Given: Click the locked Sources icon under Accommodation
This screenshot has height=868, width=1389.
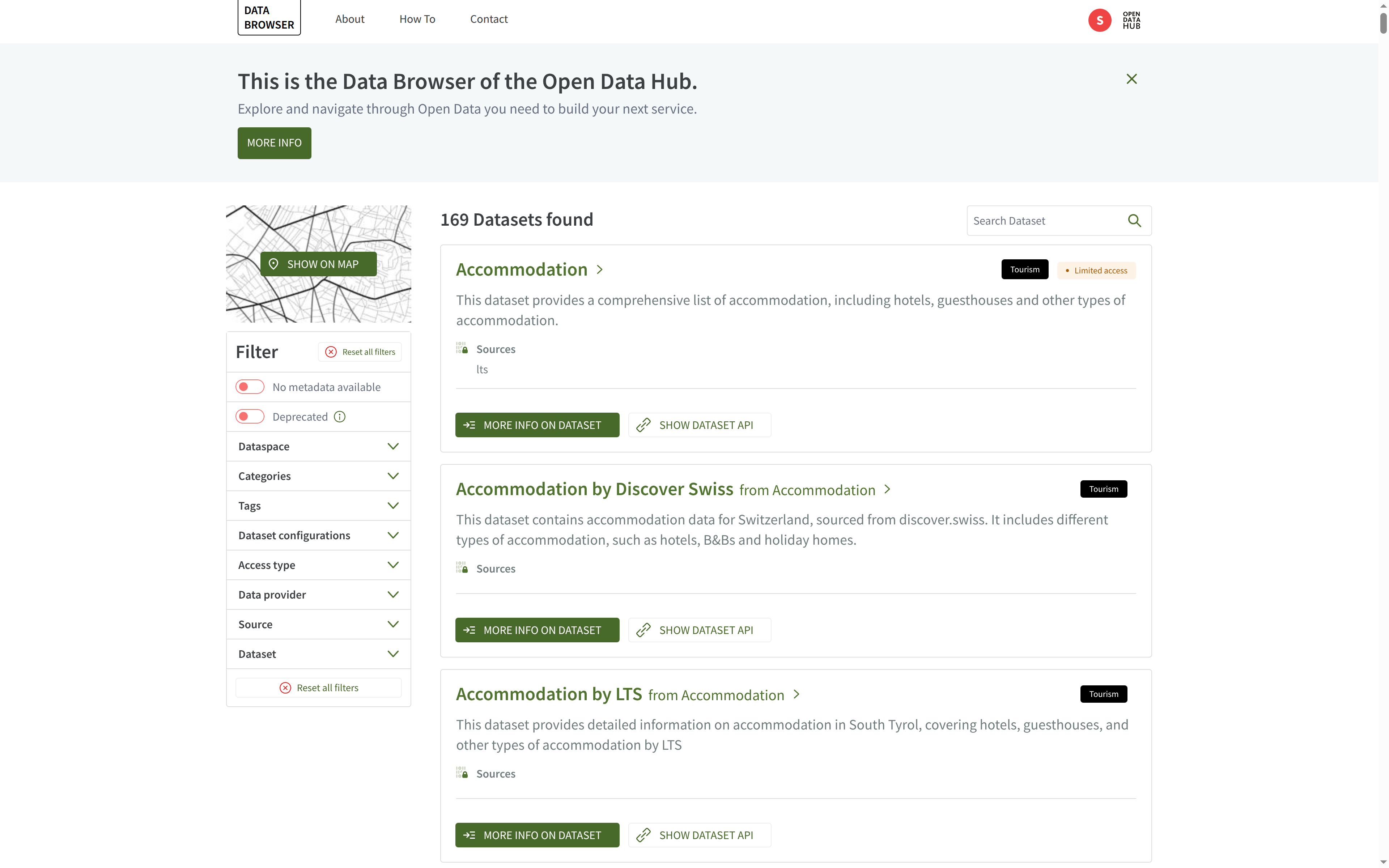Looking at the screenshot, I should [461, 347].
